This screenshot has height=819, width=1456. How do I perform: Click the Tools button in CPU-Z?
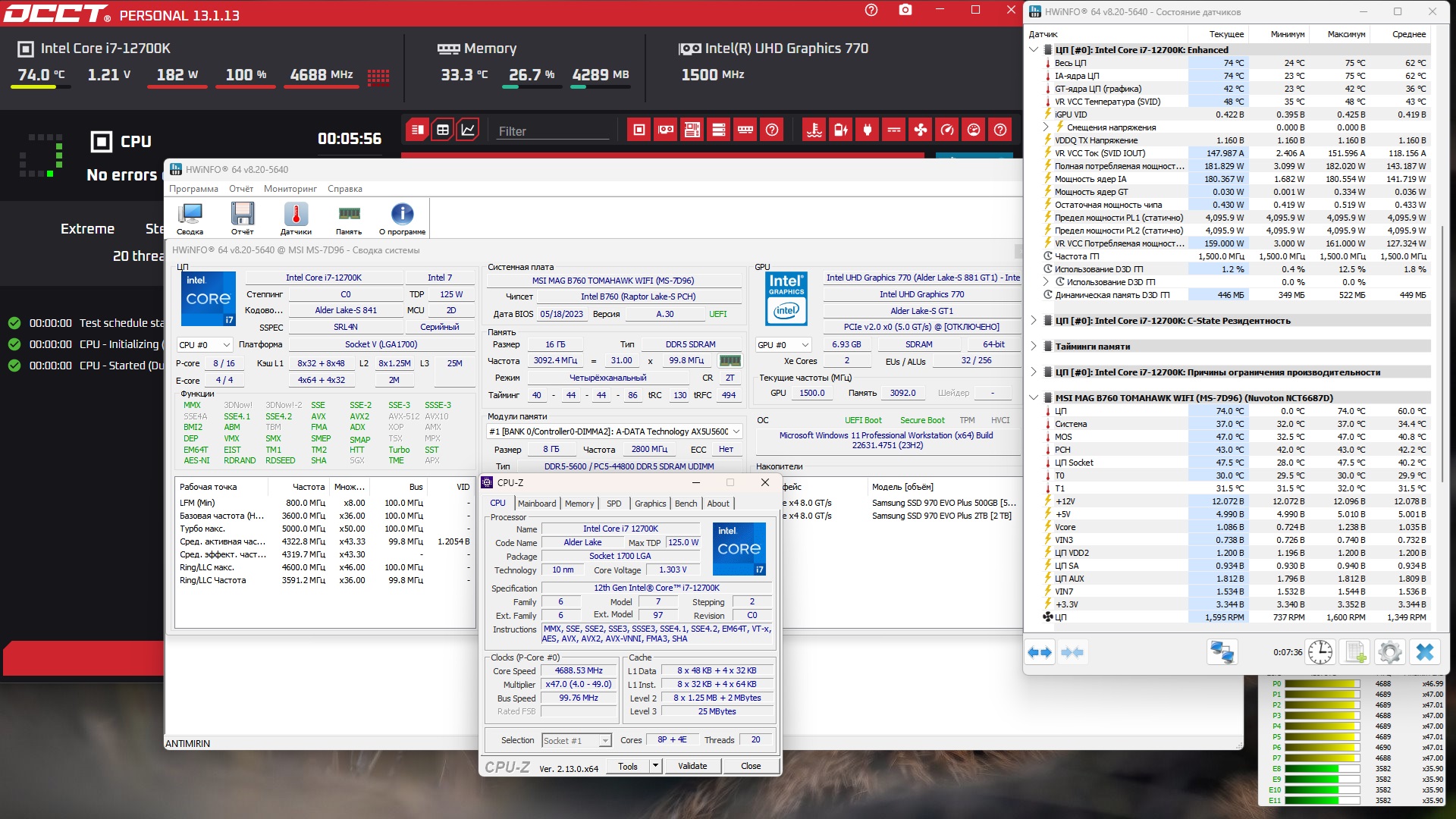(628, 767)
